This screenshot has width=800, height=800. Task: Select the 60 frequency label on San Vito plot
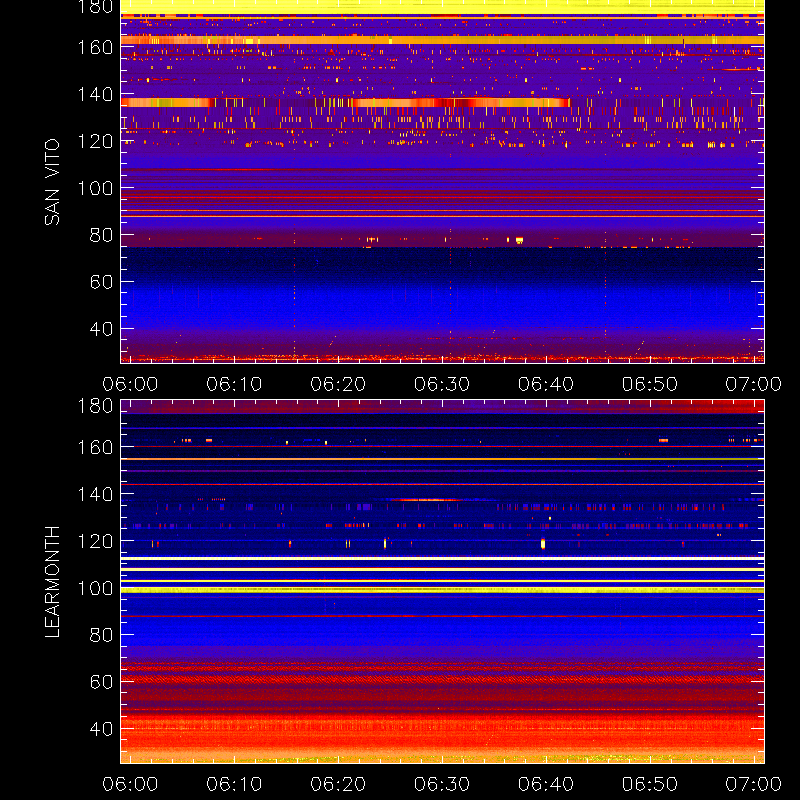(102, 282)
